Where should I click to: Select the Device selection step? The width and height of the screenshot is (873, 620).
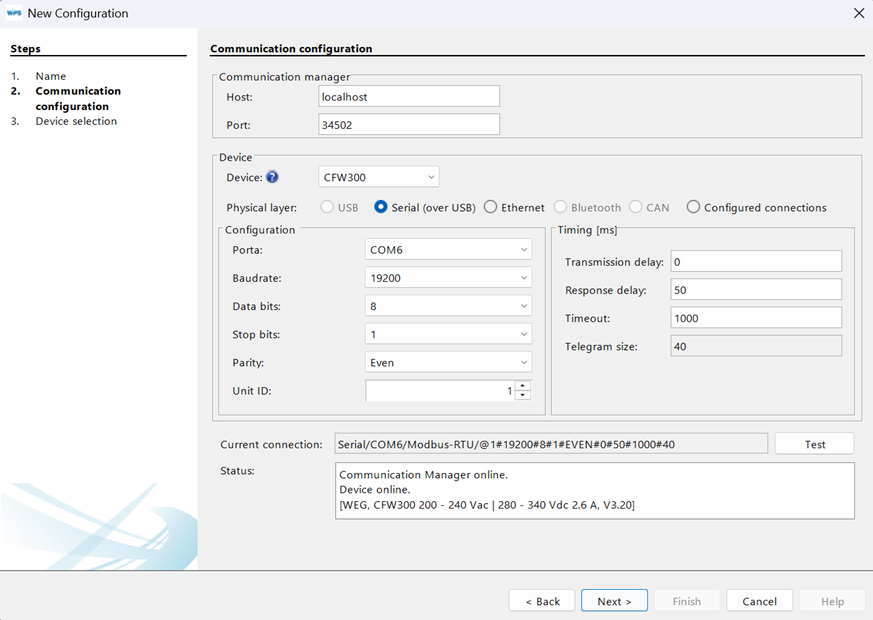click(75, 120)
